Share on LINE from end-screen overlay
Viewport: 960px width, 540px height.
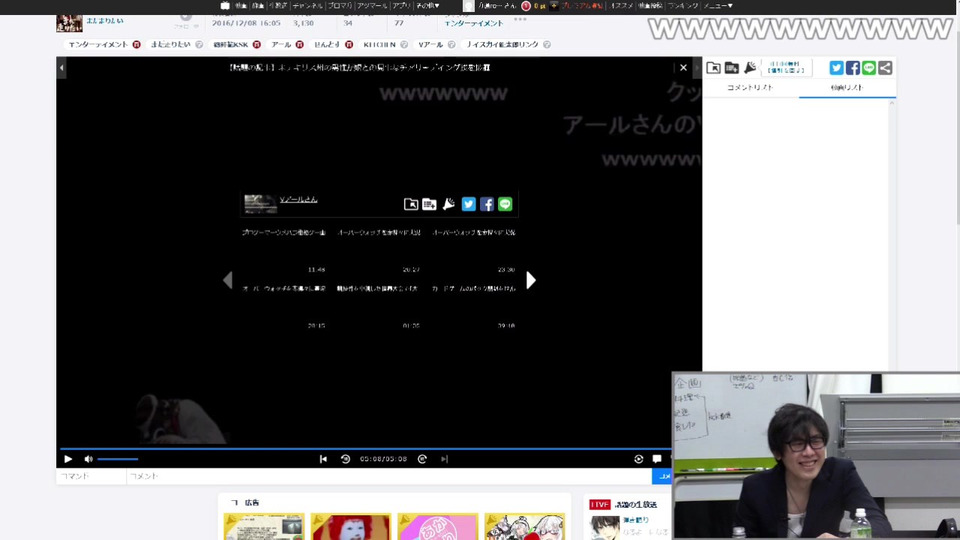pos(505,204)
